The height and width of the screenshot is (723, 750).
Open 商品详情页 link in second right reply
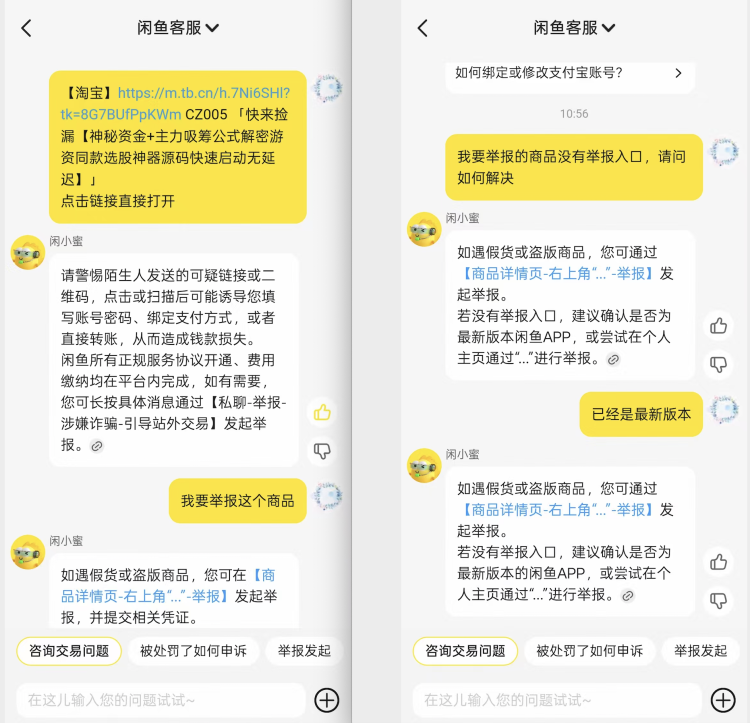pos(557,510)
